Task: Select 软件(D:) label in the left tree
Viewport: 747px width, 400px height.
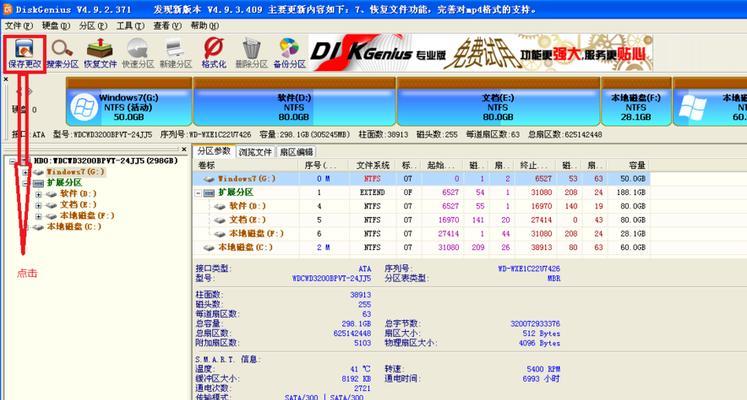Action: [78, 194]
